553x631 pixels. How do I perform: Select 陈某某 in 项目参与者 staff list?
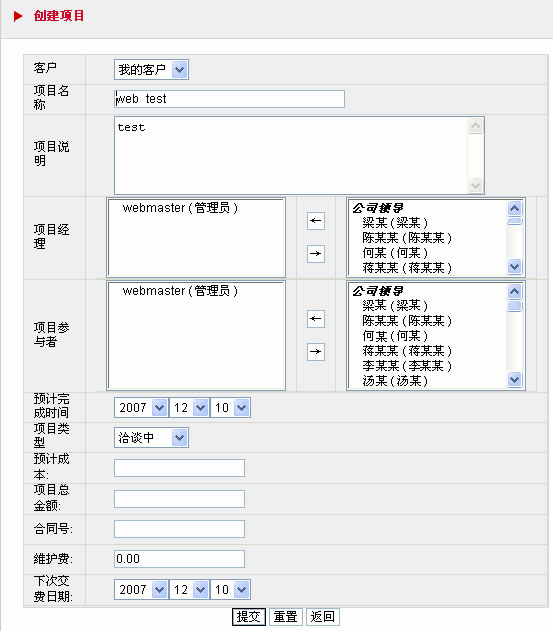407,321
